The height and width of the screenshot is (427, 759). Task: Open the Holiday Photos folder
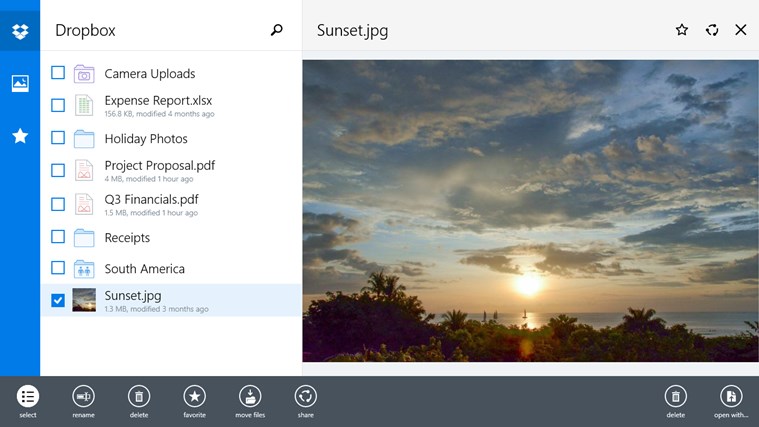[146, 139]
